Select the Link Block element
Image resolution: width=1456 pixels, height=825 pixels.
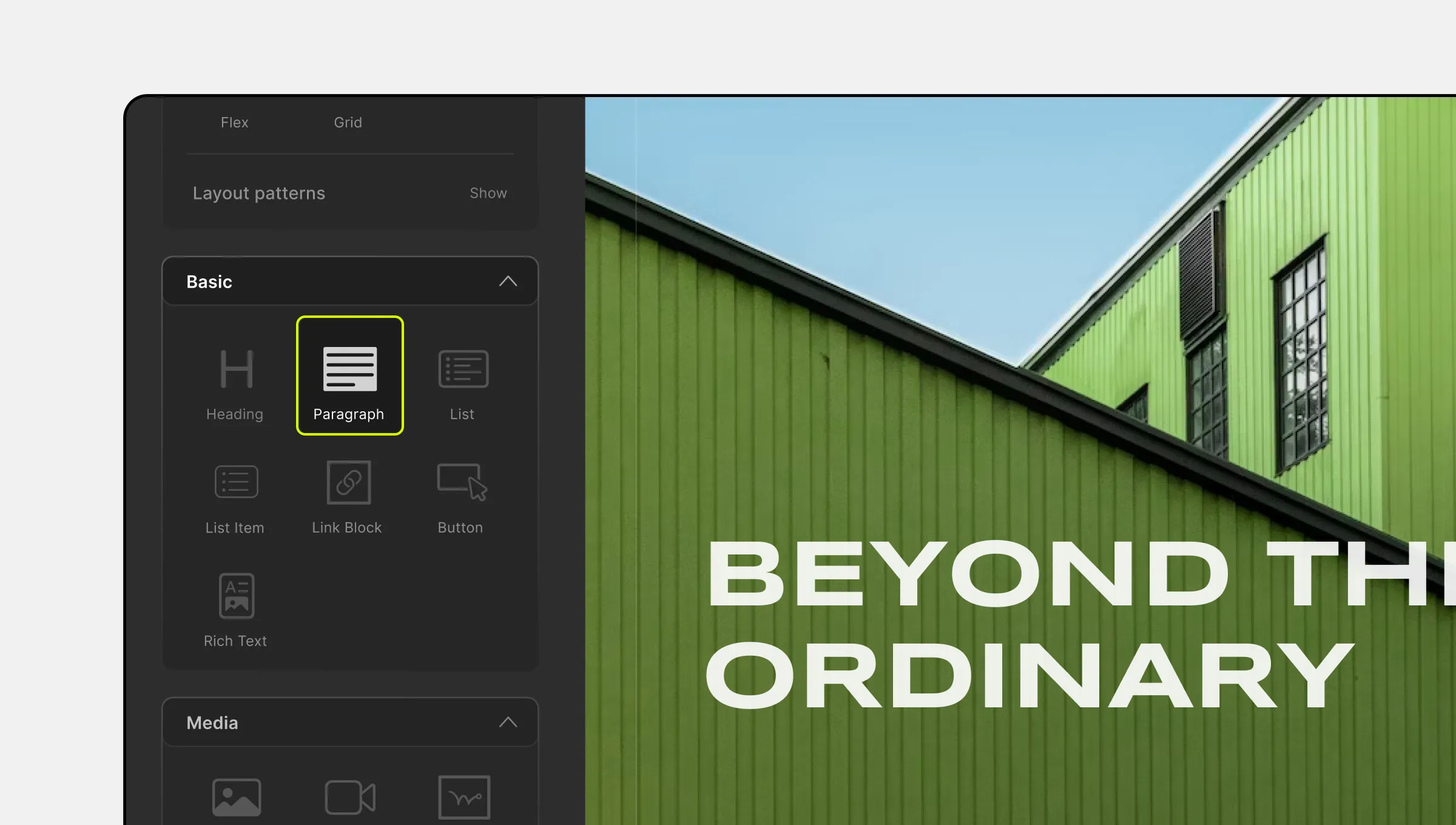(348, 496)
